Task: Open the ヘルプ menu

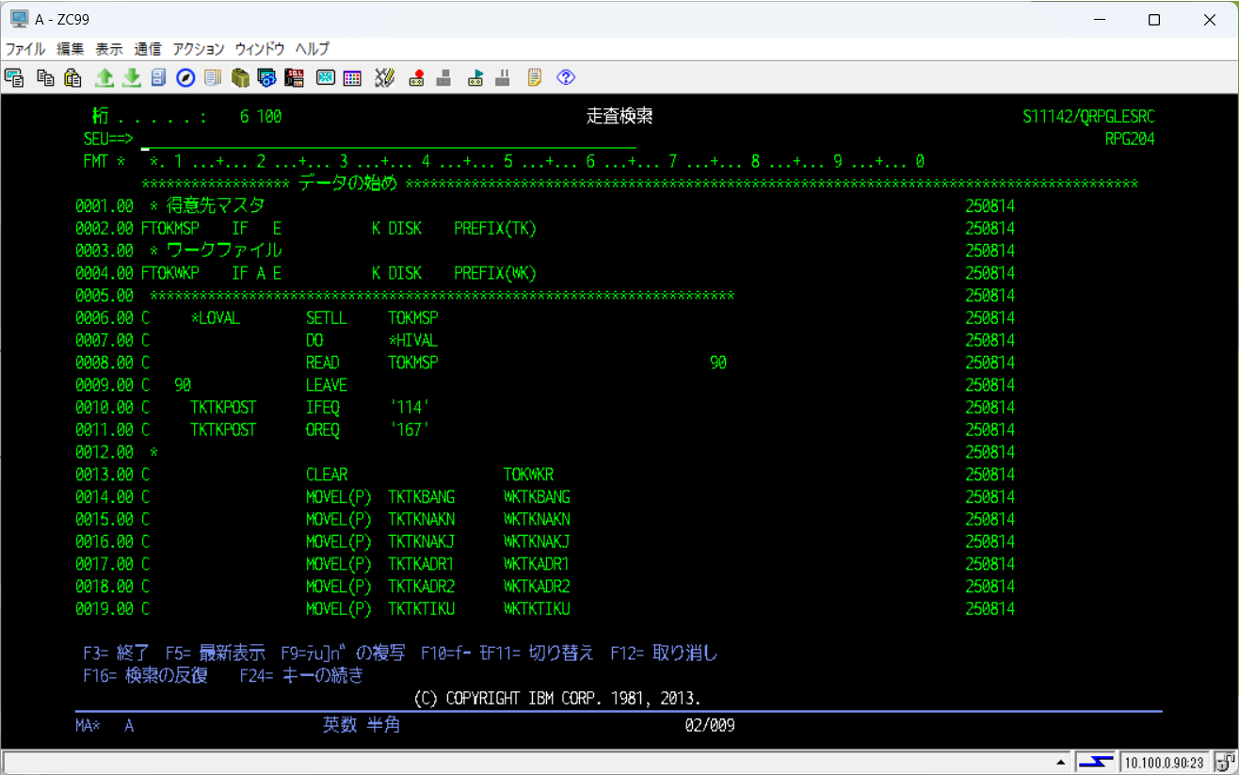Action: coord(312,49)
